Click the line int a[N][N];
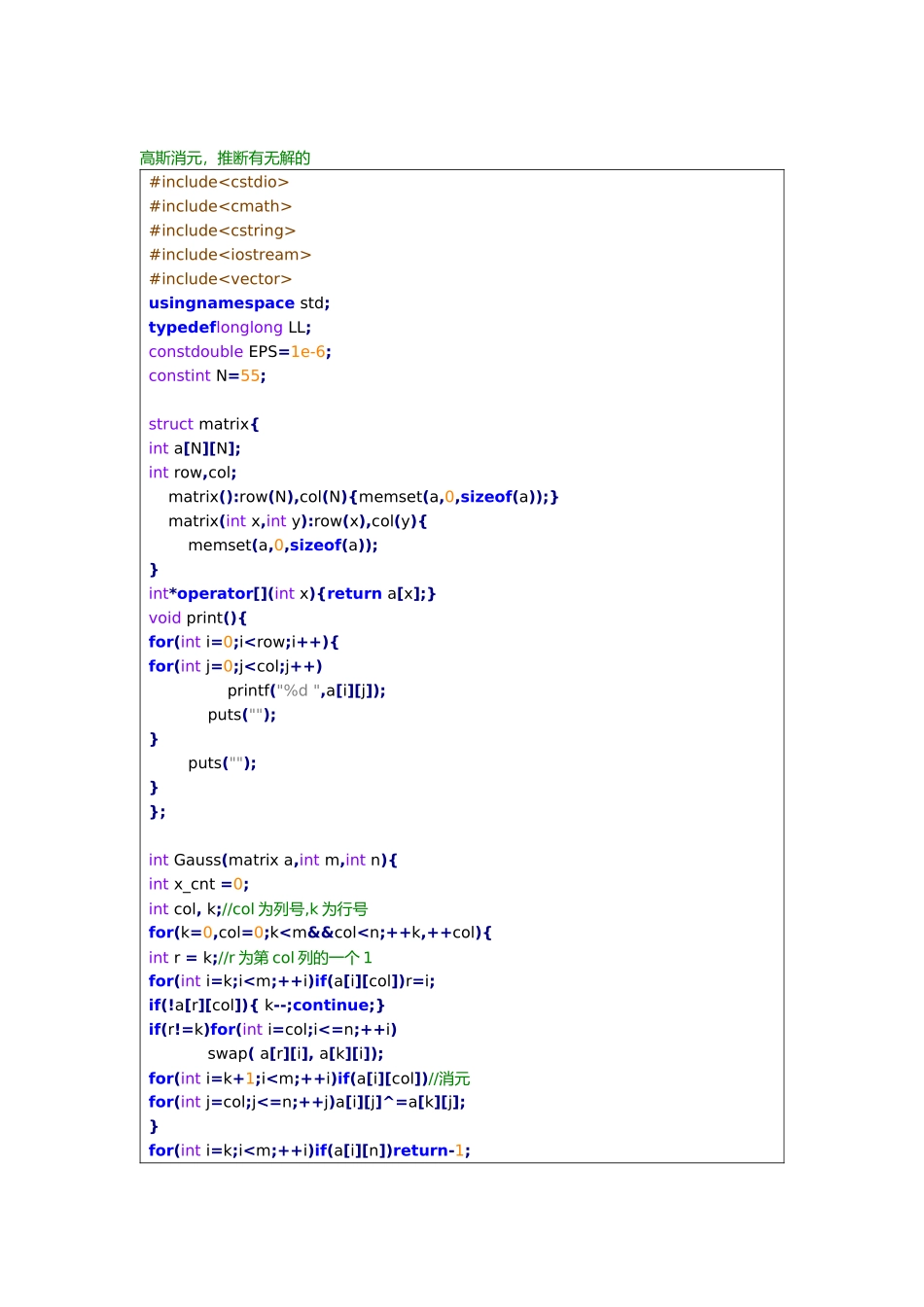924x1307 pixels. click(195, 448)
